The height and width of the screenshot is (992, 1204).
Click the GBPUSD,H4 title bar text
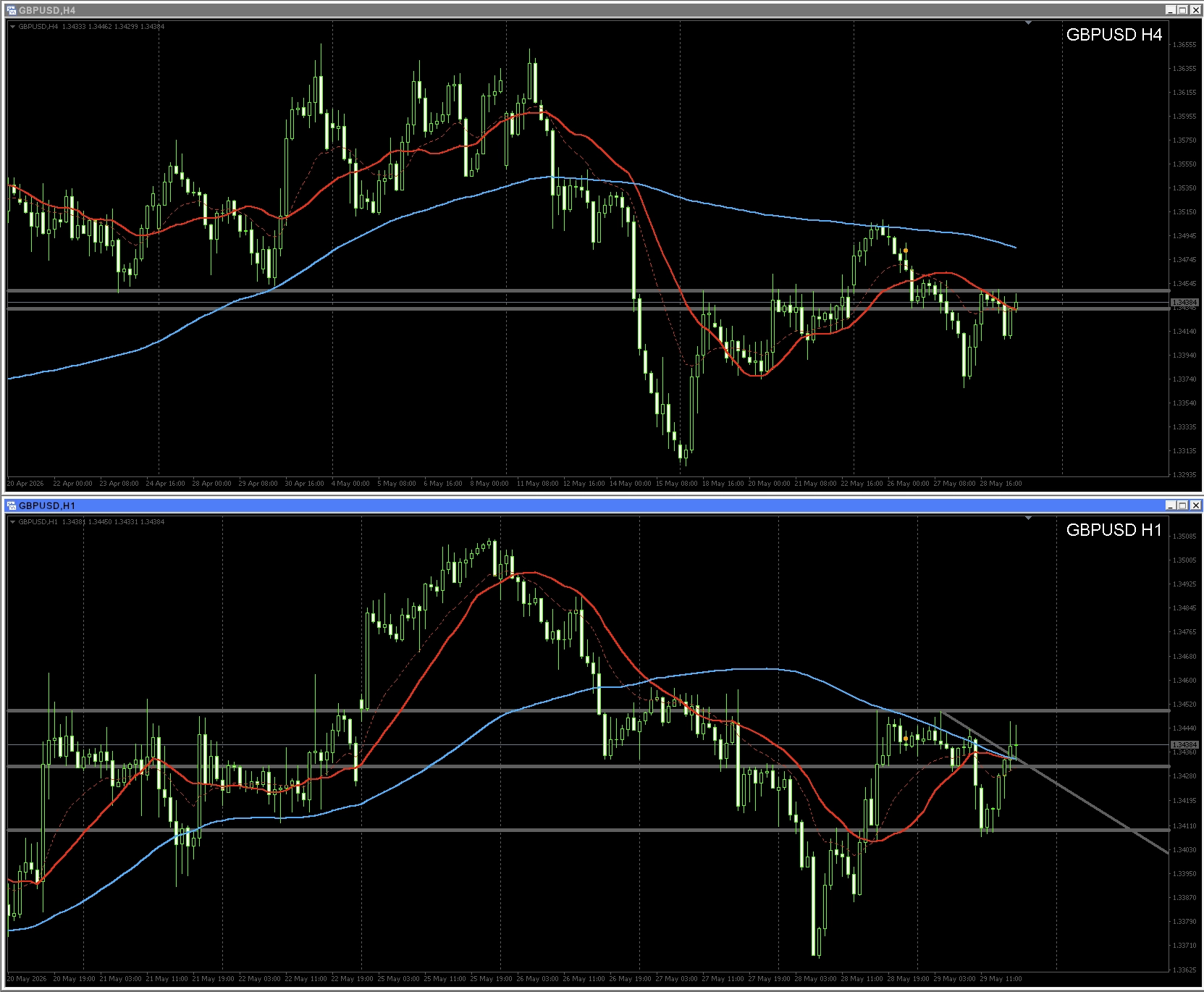tap(46, 10)
